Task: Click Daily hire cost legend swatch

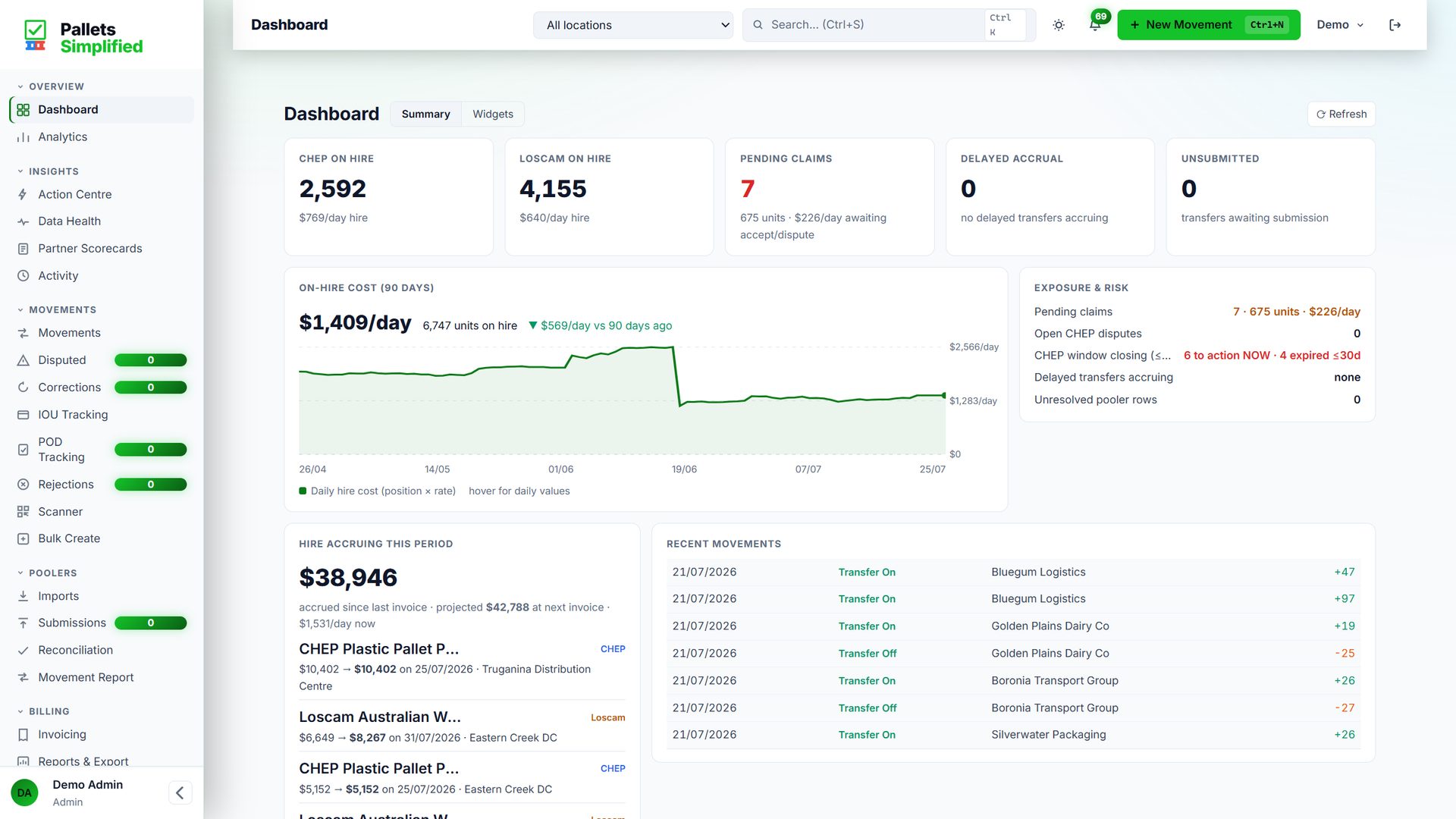Action: 303,491
